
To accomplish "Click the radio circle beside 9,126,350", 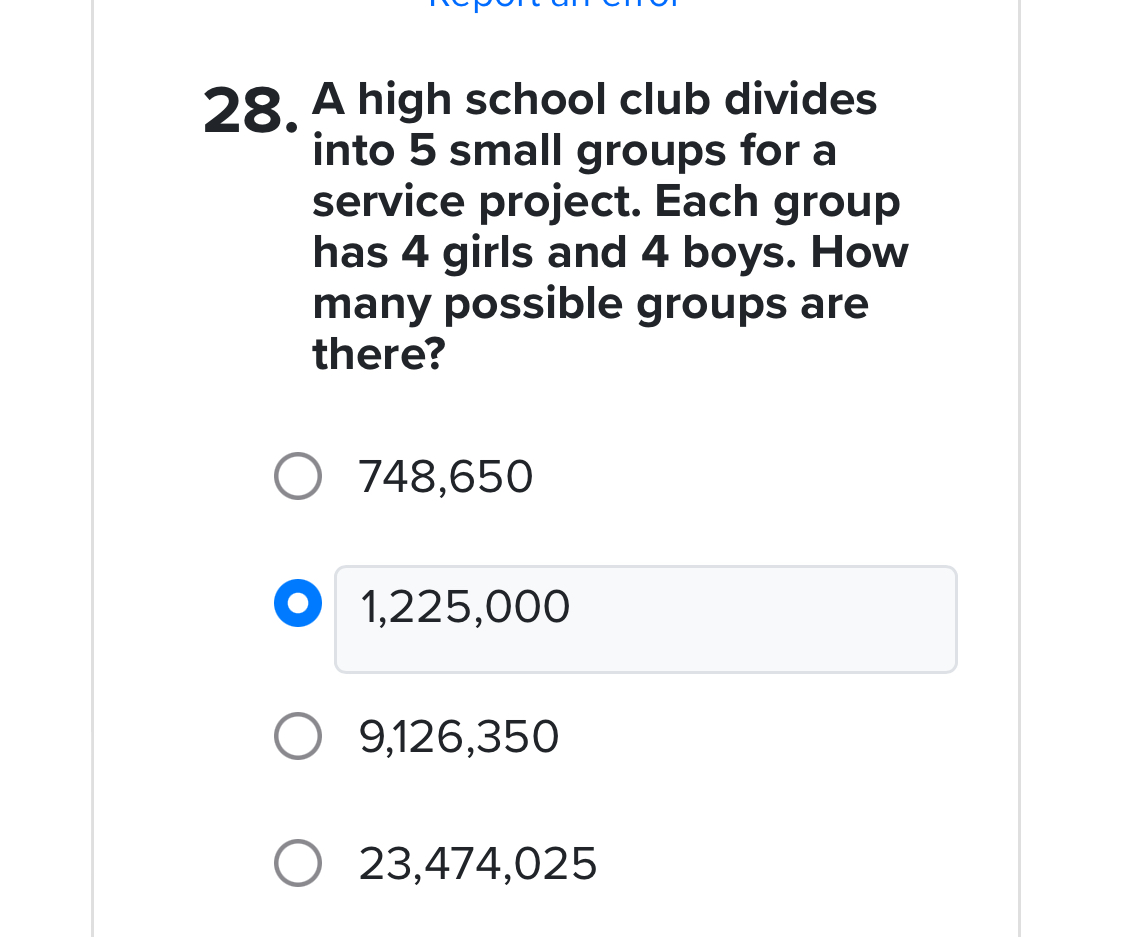I will (x=297, y=736).
